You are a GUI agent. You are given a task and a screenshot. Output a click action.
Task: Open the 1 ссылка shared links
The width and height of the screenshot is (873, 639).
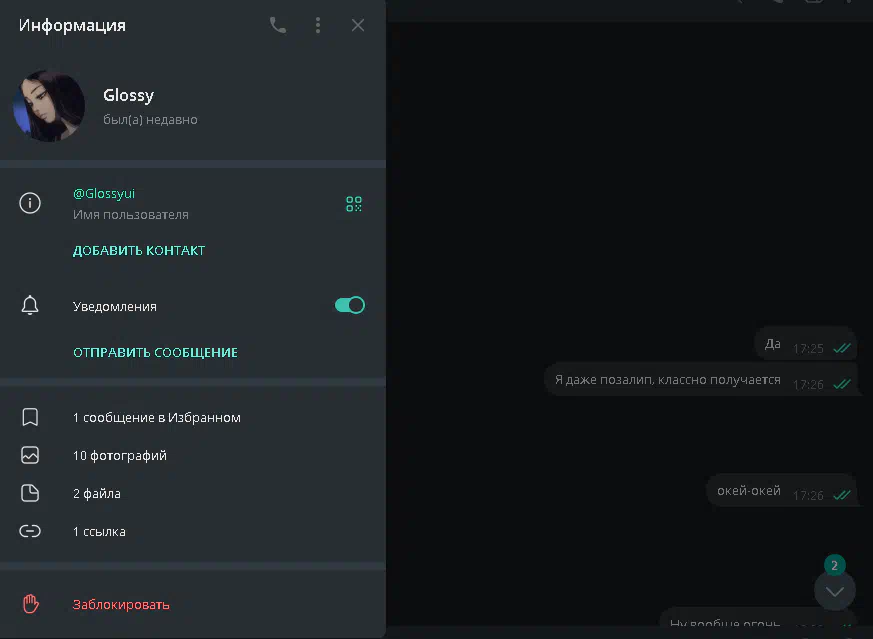coord(99,531)
